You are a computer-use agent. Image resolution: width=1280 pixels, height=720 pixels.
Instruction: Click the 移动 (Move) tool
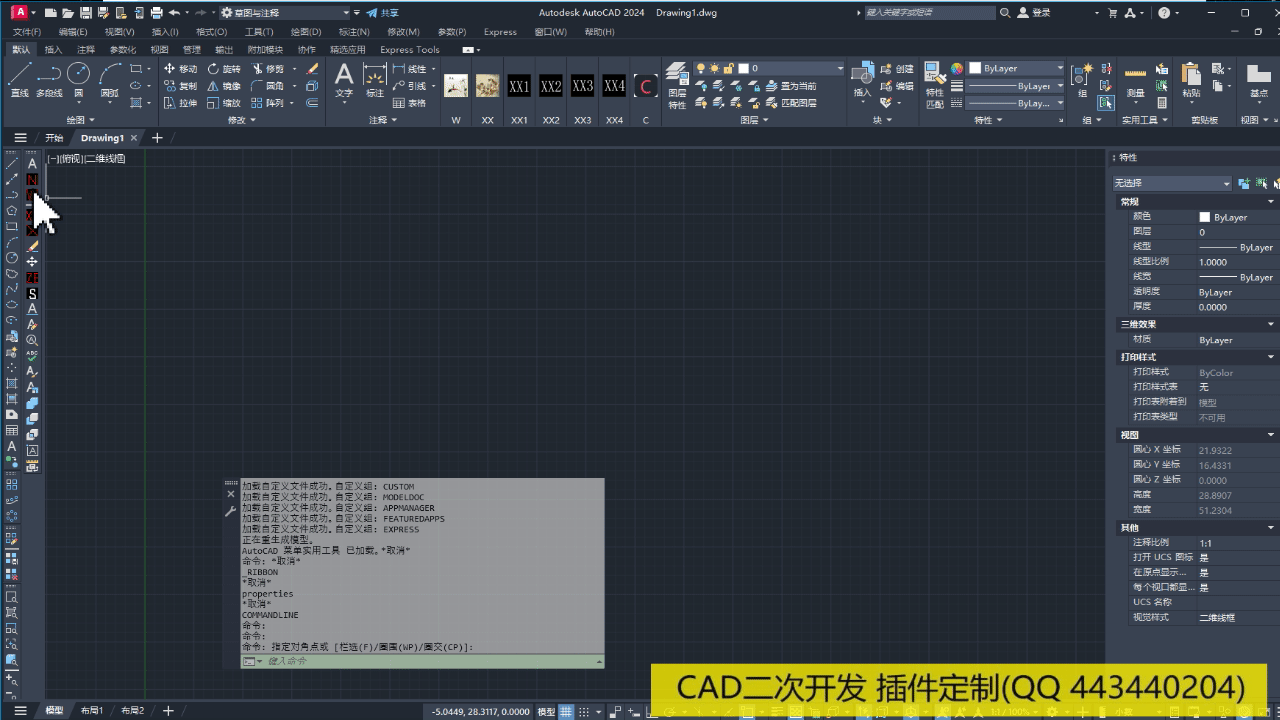(x=180, y=69)
